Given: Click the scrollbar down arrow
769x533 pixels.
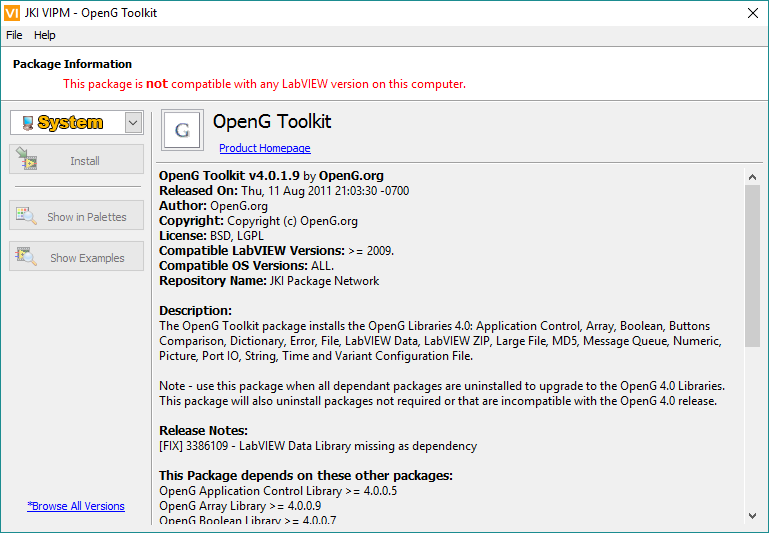Looking at the screenshot, I should point(752,515).
